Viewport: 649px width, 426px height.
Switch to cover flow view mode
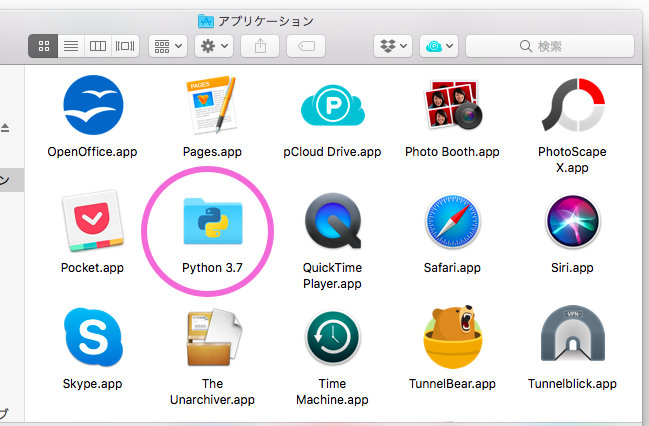coord(125,46)
